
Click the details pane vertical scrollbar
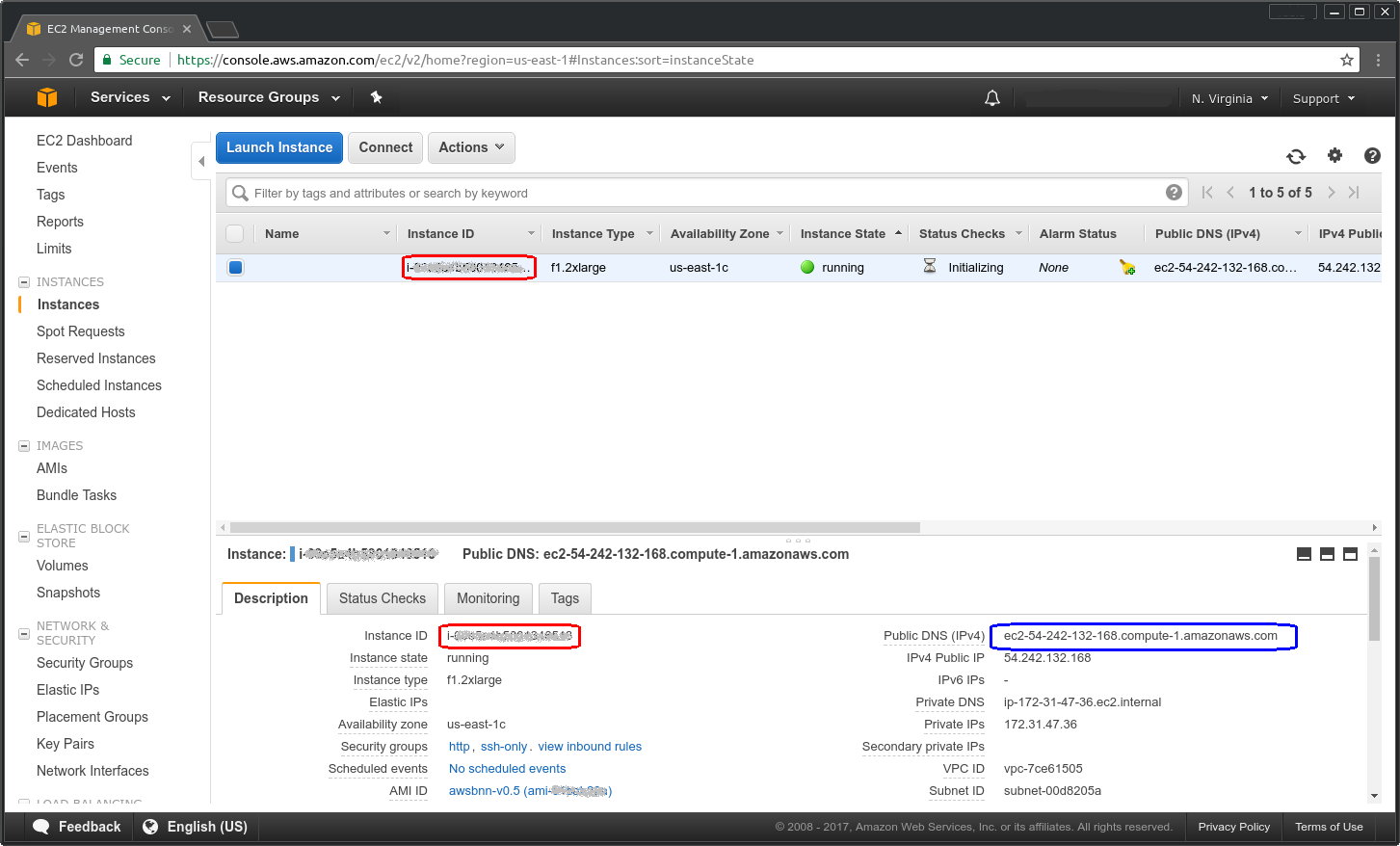[1373, 597]
